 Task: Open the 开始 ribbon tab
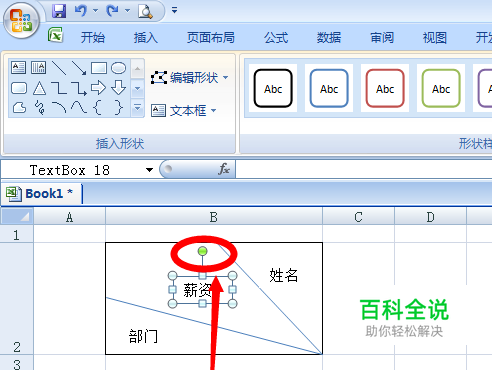tap(93, 38)
